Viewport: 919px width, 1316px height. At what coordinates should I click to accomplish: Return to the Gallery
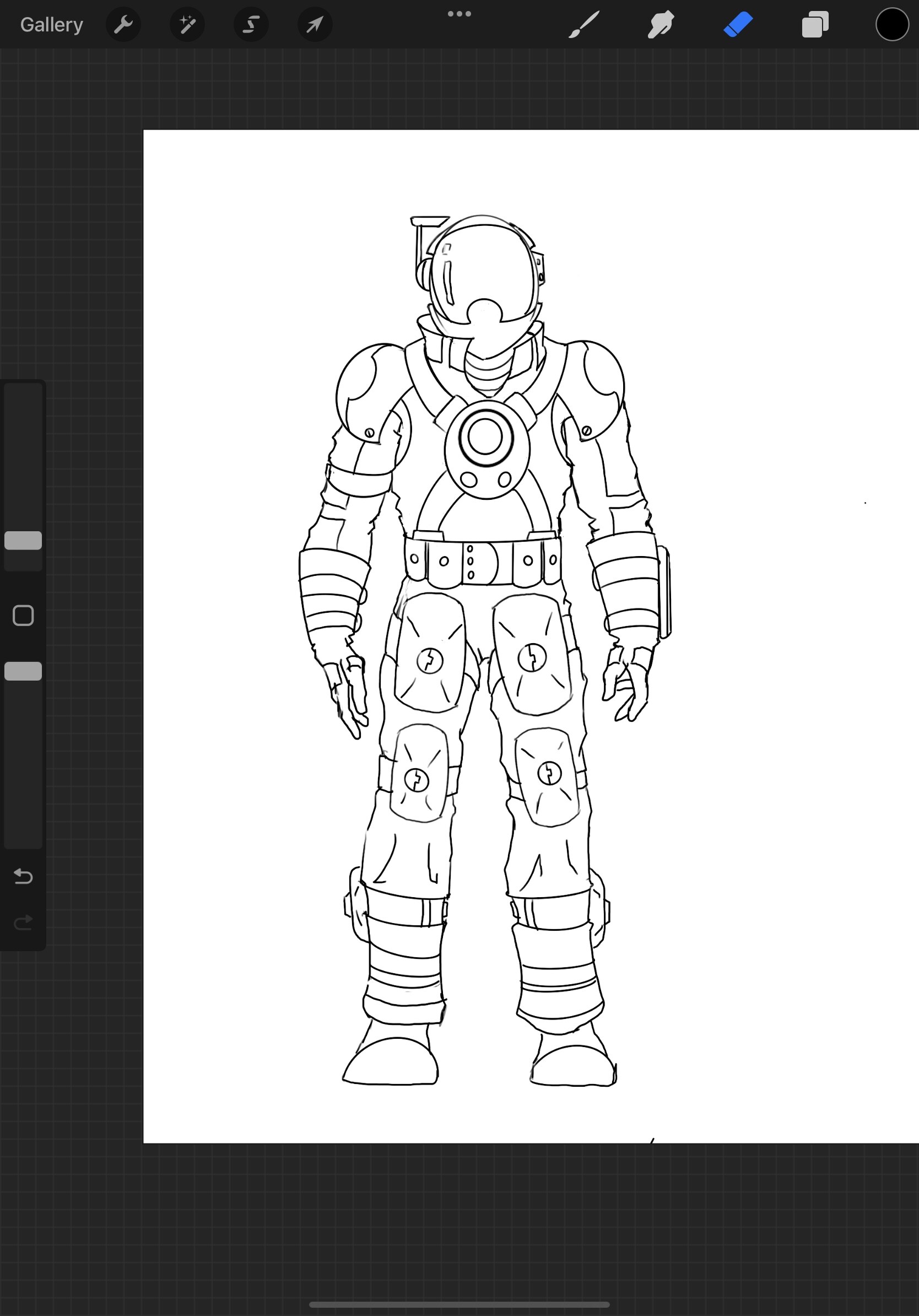51,24
